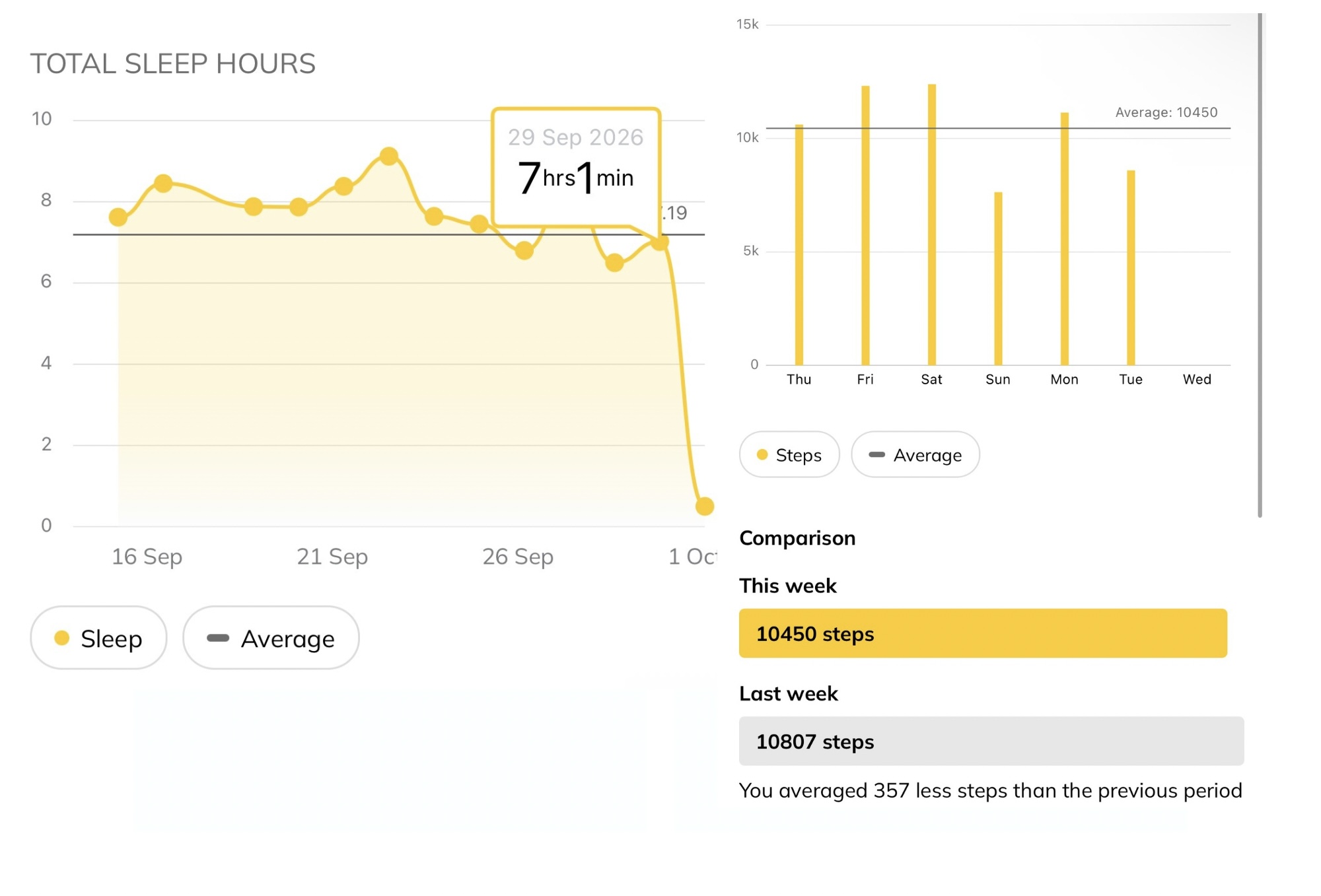Click the Monday steps bar
The height and width of the screenshot is (896, 1321).
1065,239
